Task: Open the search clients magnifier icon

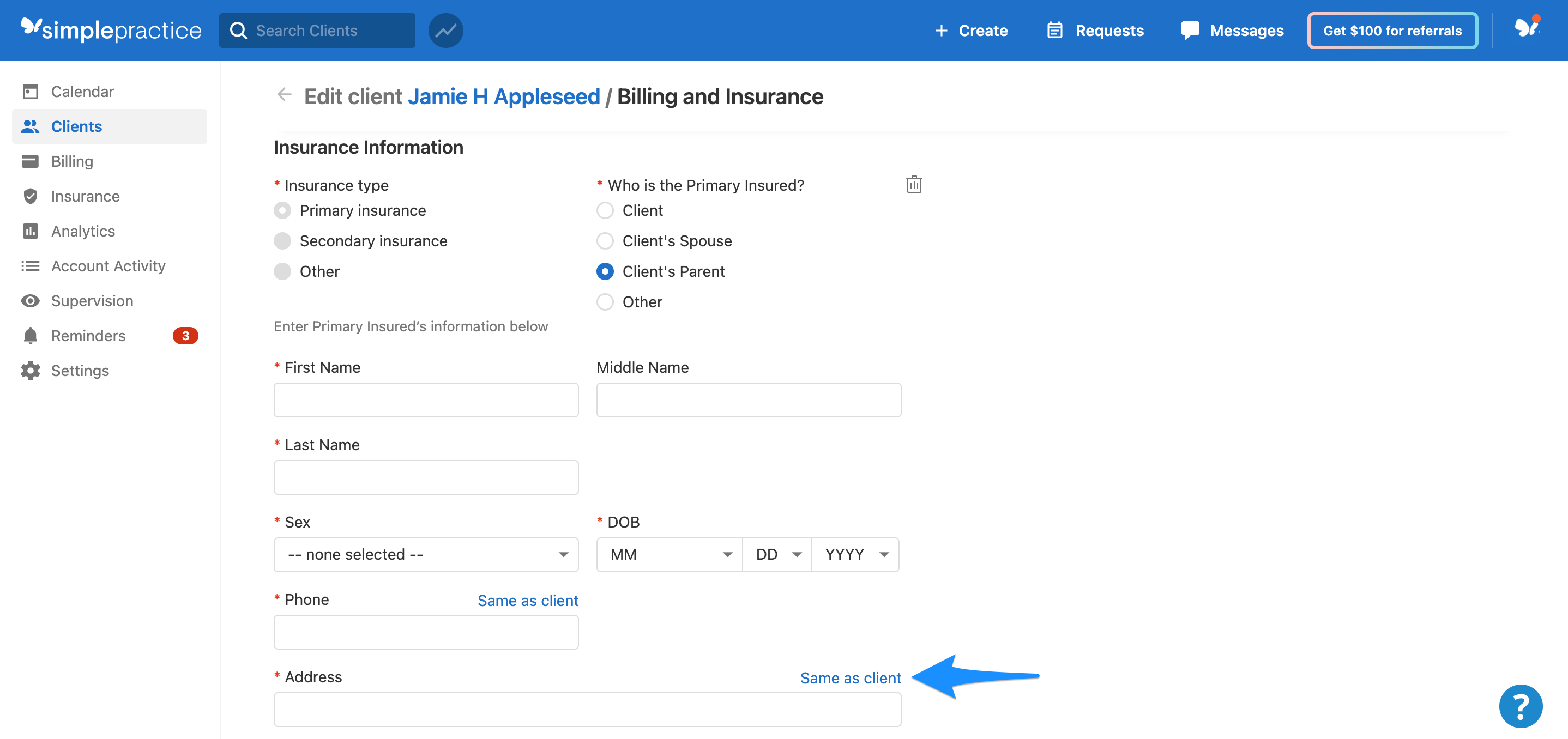Action: 239,30
